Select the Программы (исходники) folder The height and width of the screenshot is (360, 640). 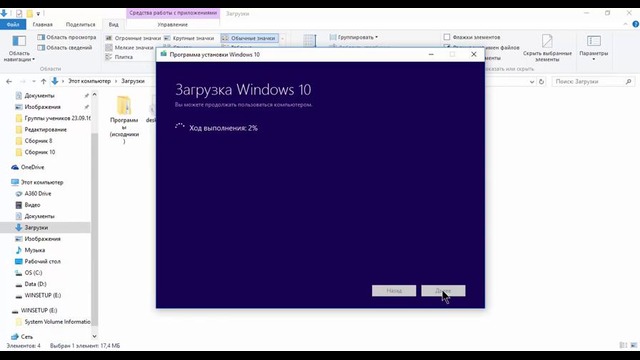click(124, 120)
